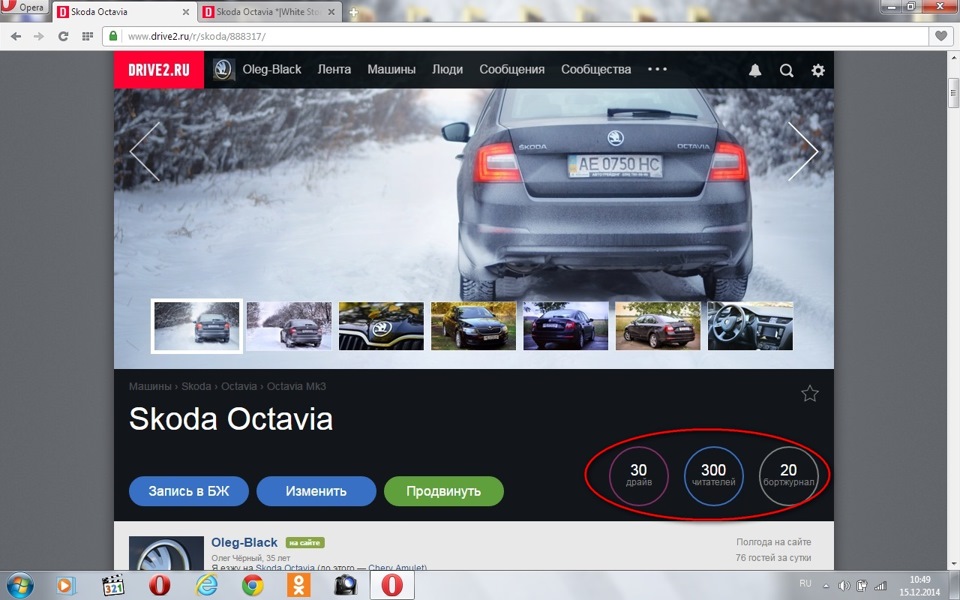Click Запись в БЖ button
The height and width of the screenshot is (600, 960).
[x=189, y=491]
